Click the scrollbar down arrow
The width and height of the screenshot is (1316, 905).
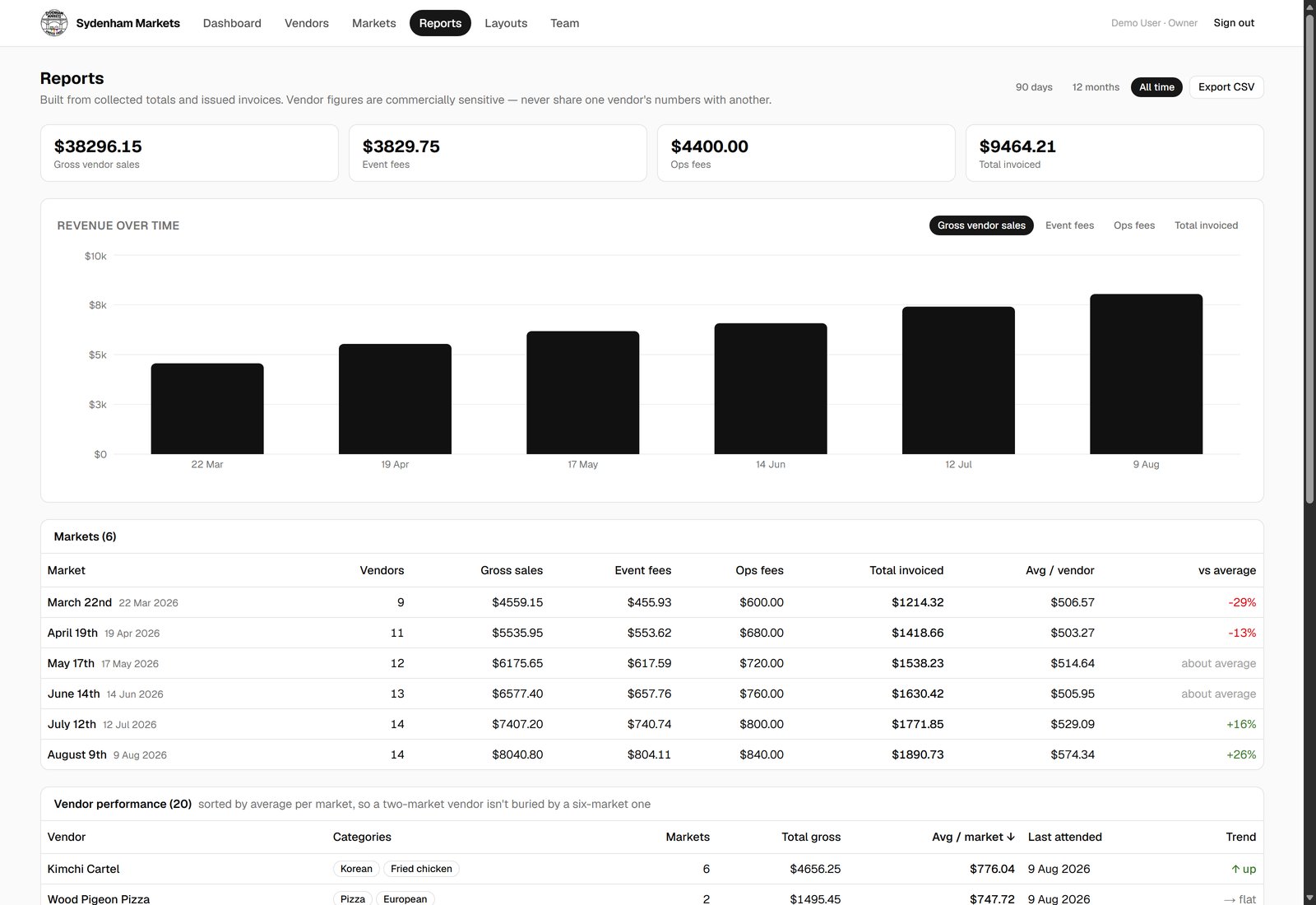pos(1309,898)
